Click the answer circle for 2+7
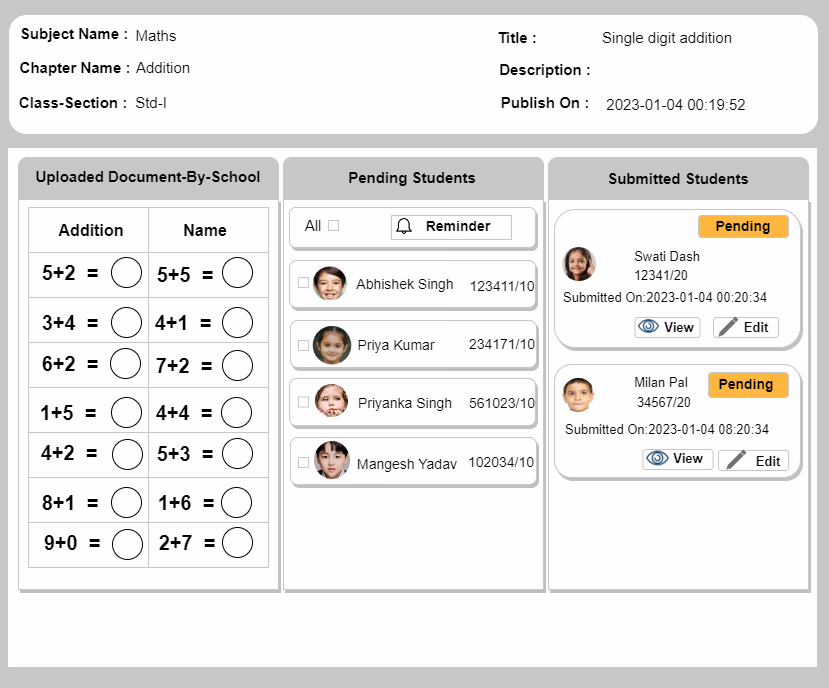This screenshot has height=688, width=829. pyautogui.click(x=237, y=543)
